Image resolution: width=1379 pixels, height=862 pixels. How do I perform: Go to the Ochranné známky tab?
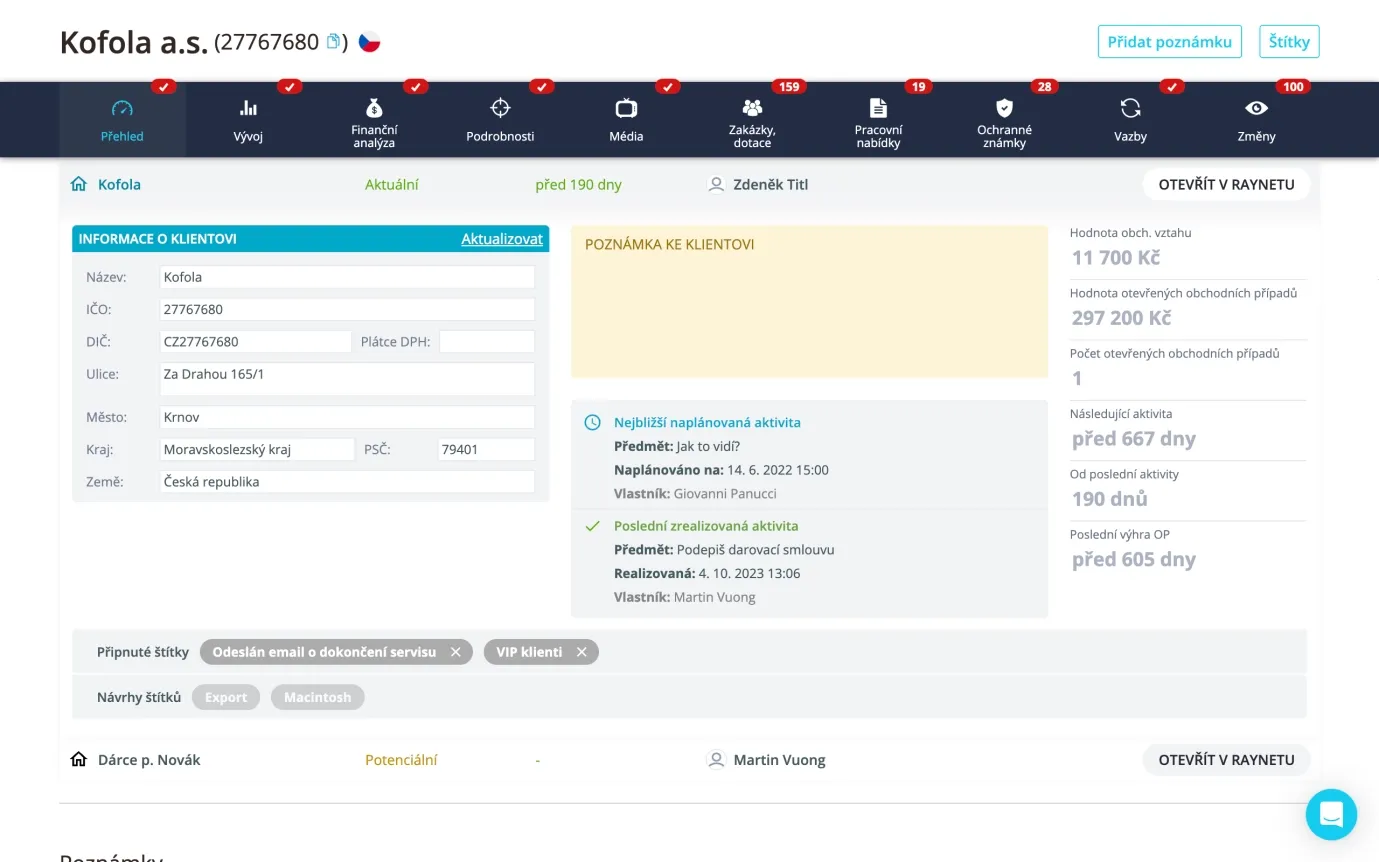coord(1004,119)
